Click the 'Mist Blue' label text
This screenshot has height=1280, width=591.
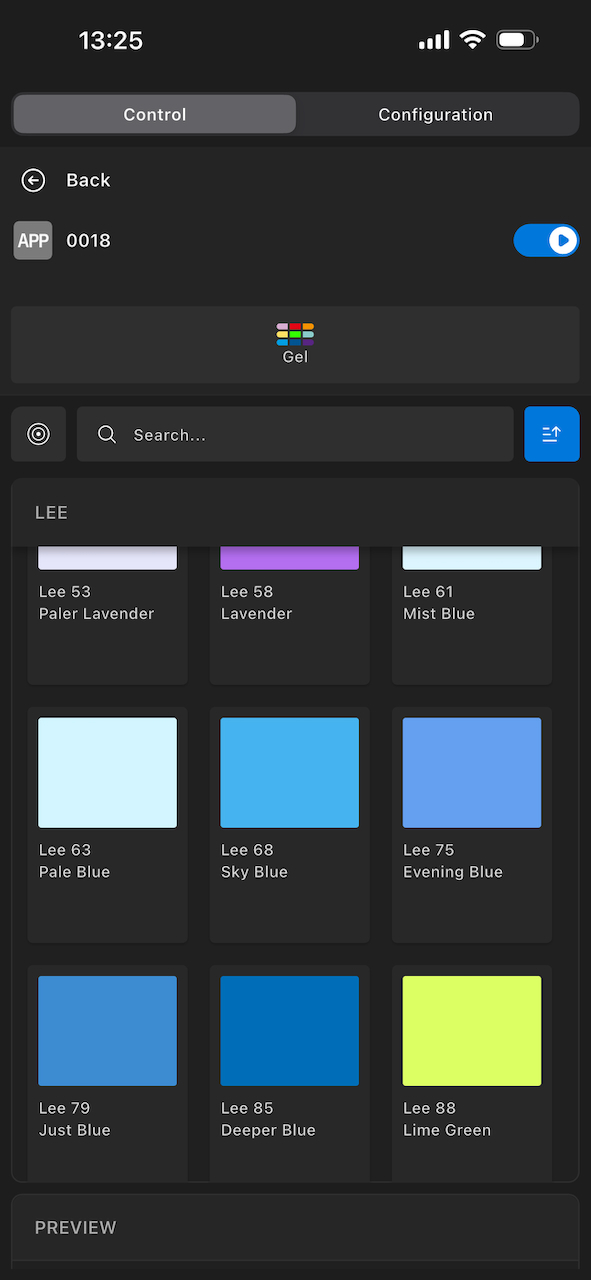(x=439, y=614)
